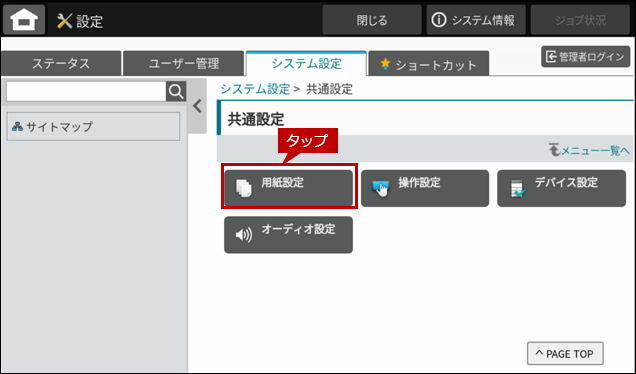Viewport: 636px width, 374px height.
Task: Click the 管理者ログイン button
Action: coord(586,57)
